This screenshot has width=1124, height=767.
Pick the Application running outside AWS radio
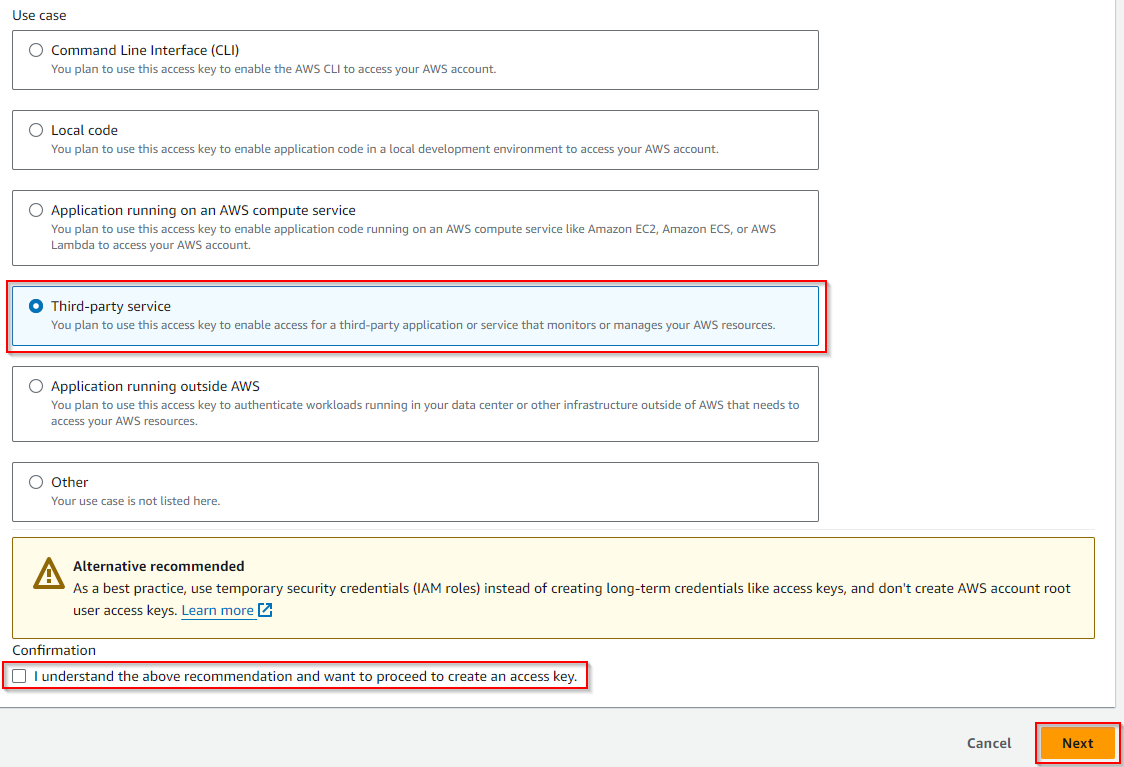(37, 386)
